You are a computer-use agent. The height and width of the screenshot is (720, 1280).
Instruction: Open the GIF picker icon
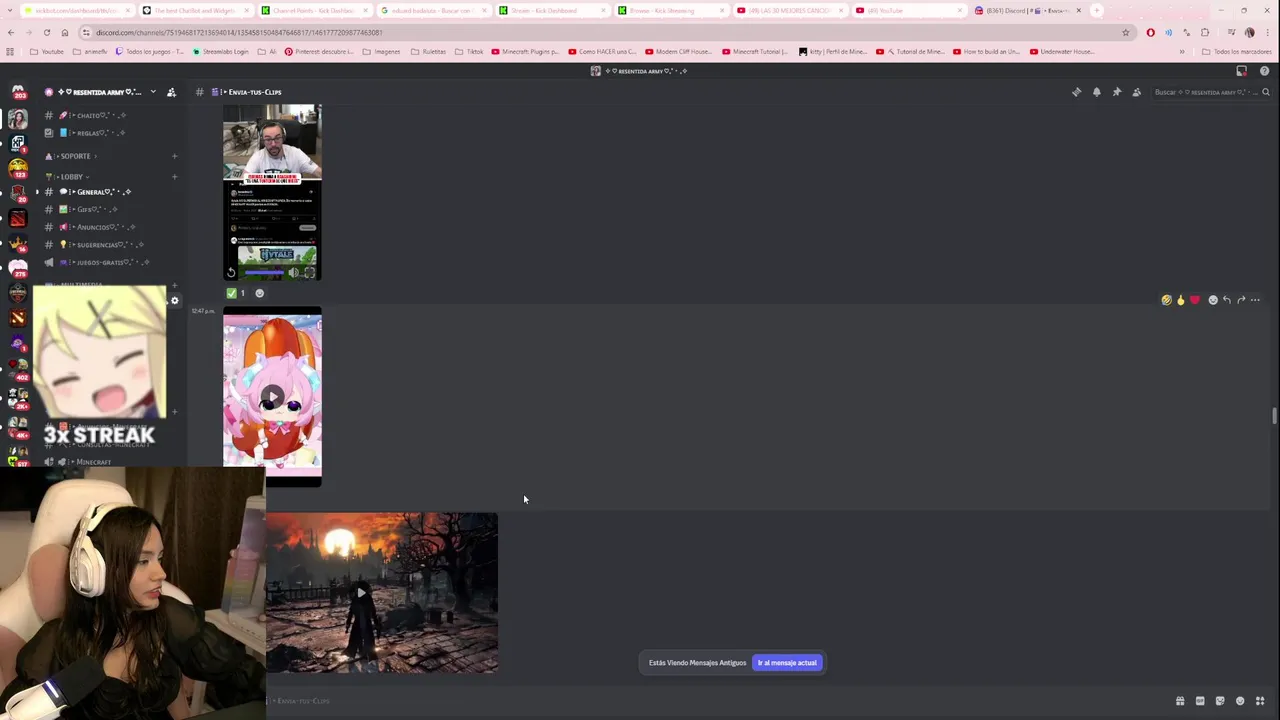click(x=1200, y=701)
